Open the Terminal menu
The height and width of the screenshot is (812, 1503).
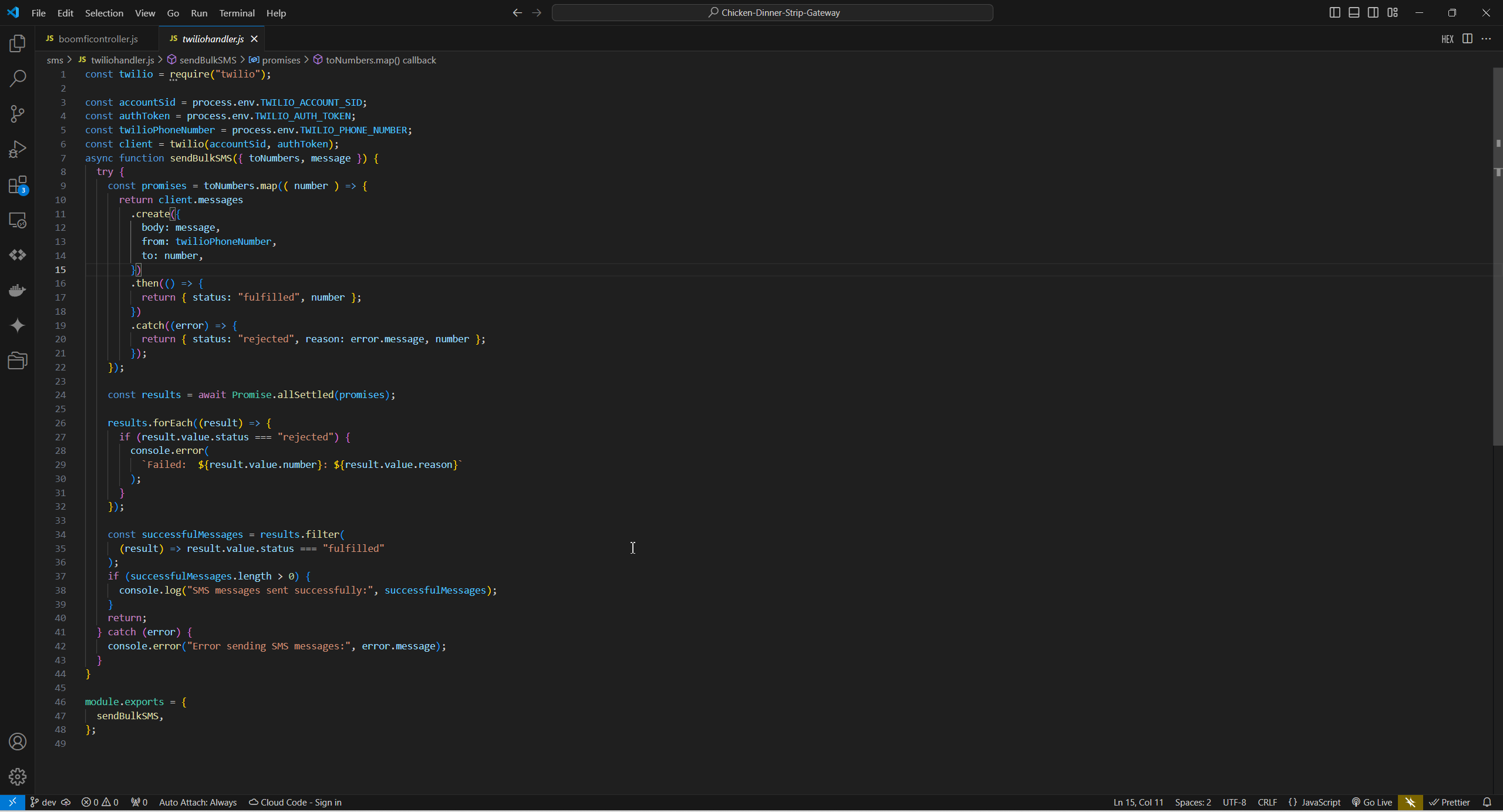point(237,13)
